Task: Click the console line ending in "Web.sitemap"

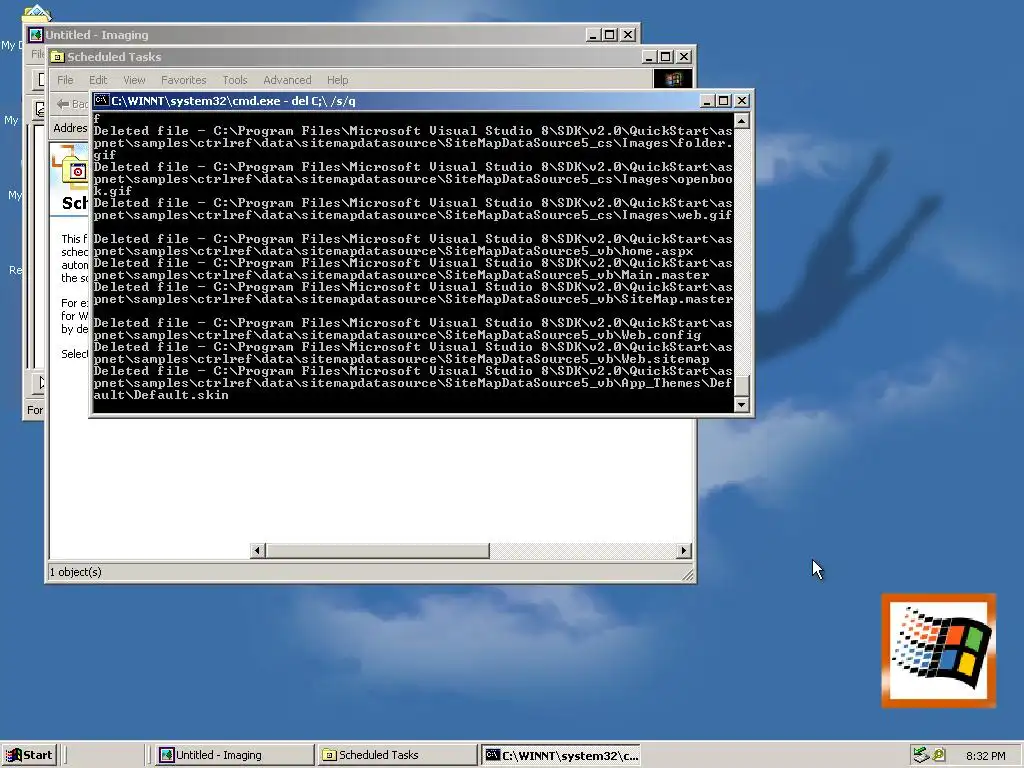Action: [401, 359]
